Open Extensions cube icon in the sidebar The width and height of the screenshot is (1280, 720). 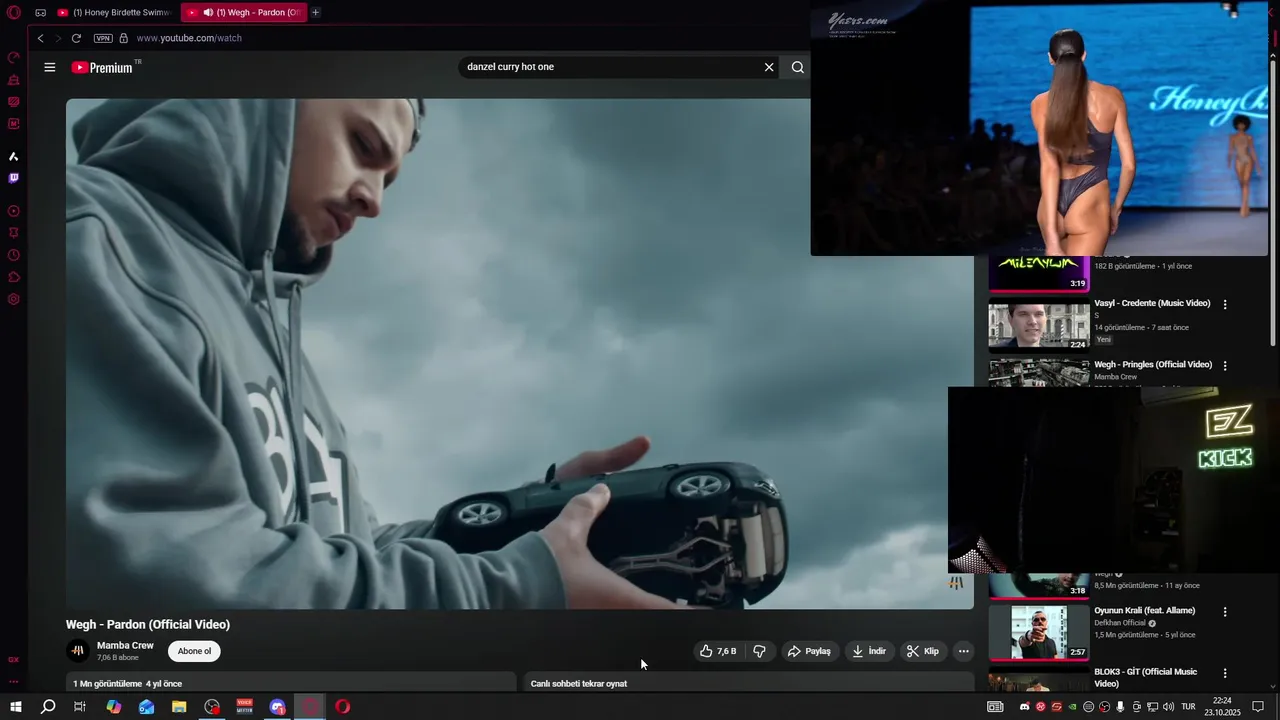[x=14, y=277]
